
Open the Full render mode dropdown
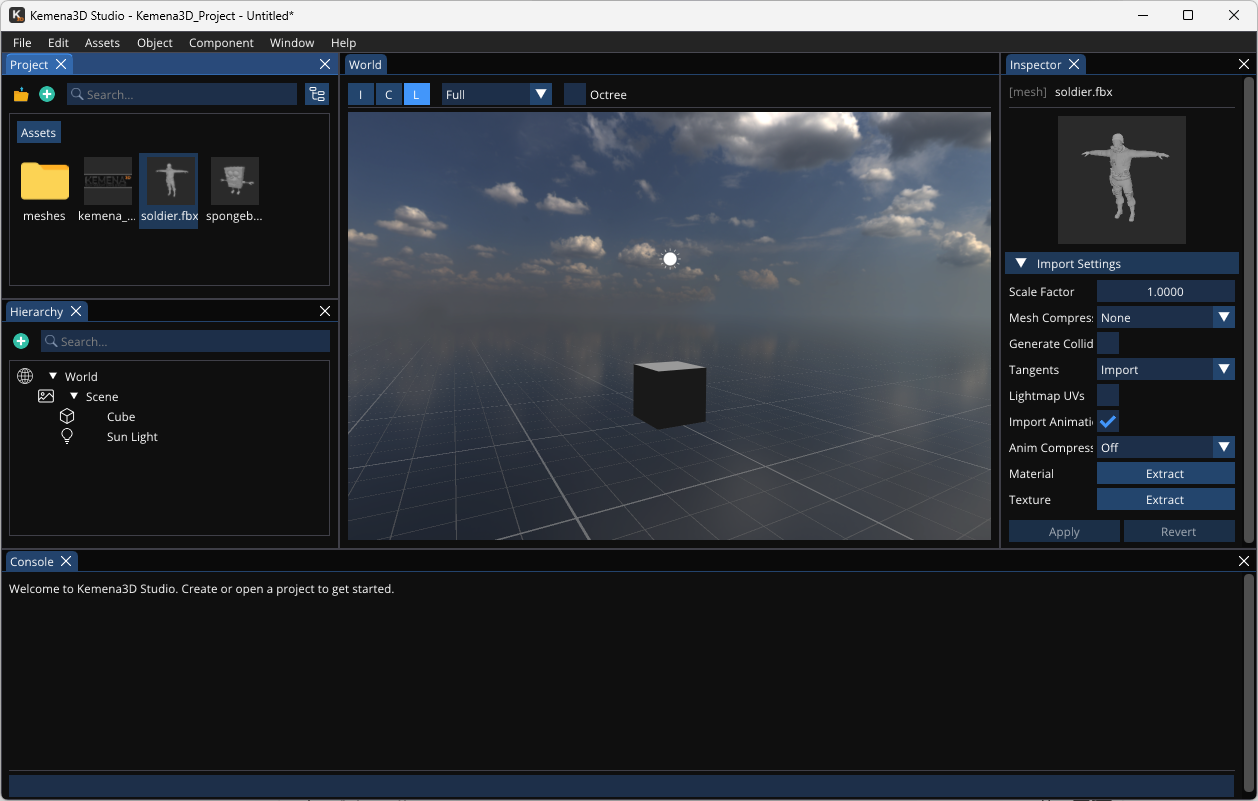point(497,94)
